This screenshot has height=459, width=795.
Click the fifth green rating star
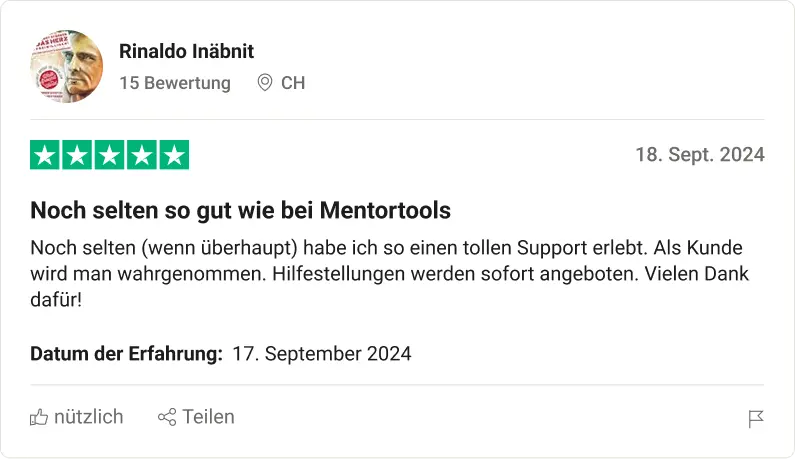[174, 155]
